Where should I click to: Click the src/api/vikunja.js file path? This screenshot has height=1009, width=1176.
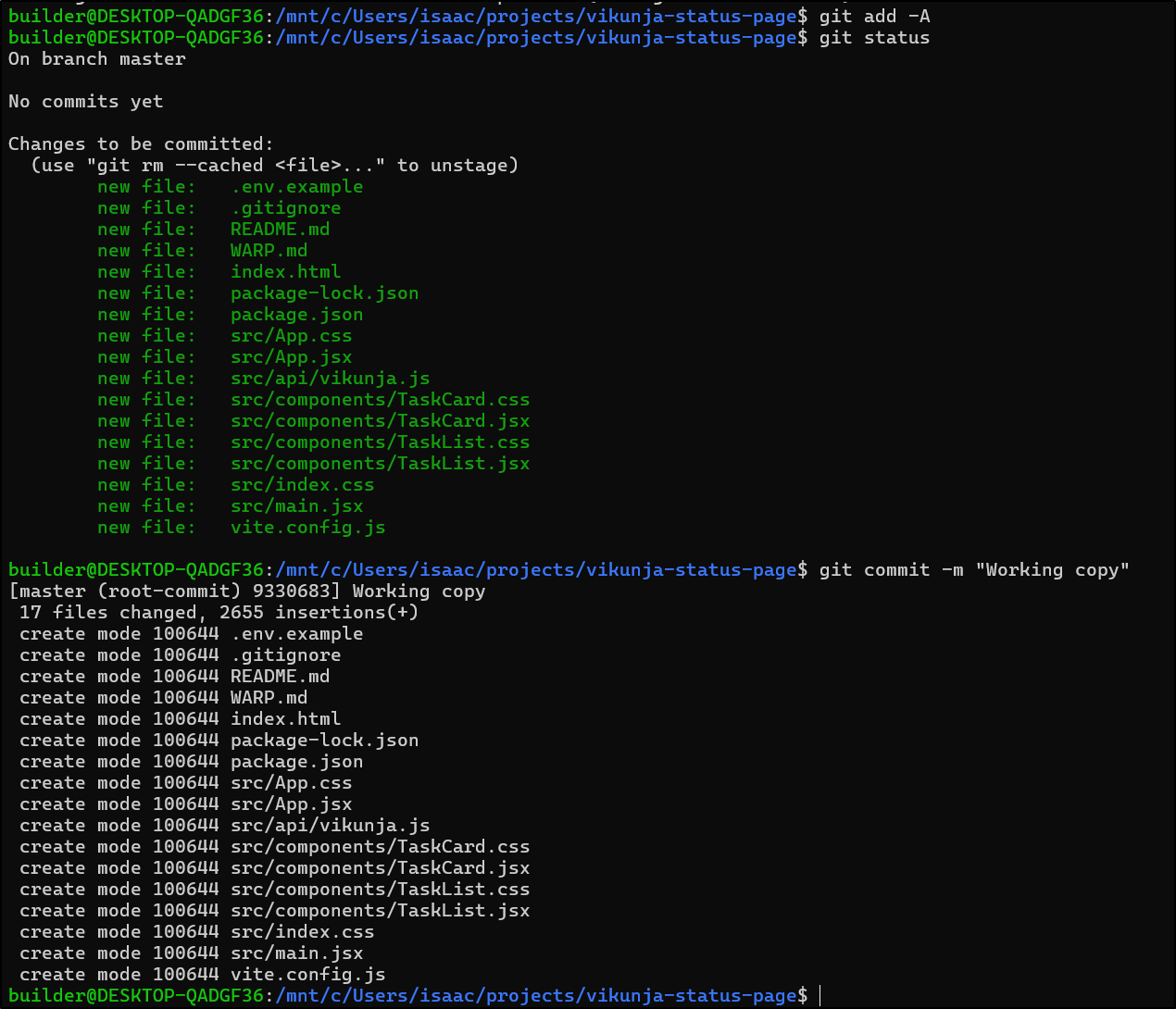[x=330, y=378]
